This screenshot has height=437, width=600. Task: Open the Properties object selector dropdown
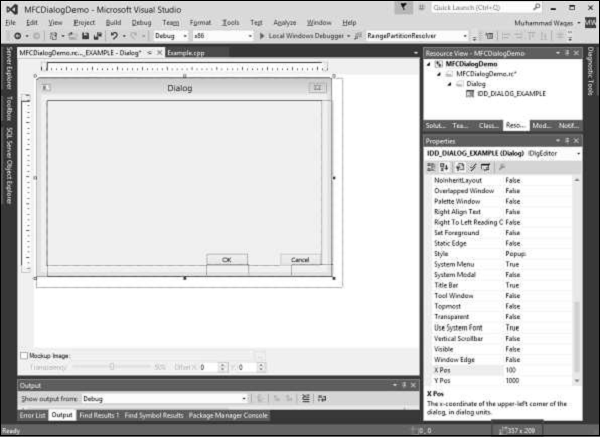coord(578,153)
